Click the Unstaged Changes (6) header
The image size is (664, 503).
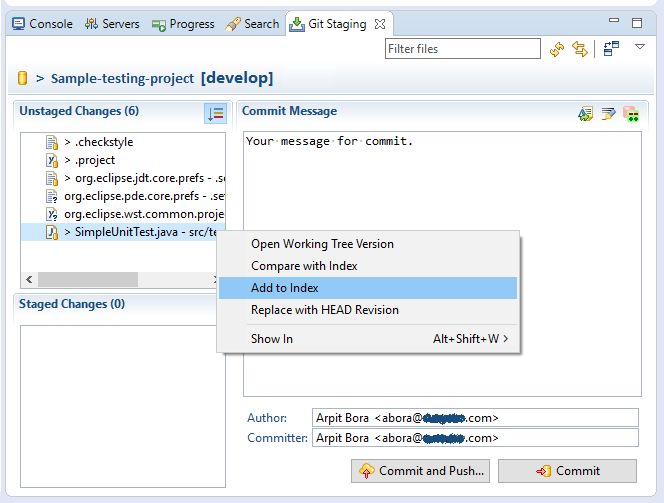point(79,111)
